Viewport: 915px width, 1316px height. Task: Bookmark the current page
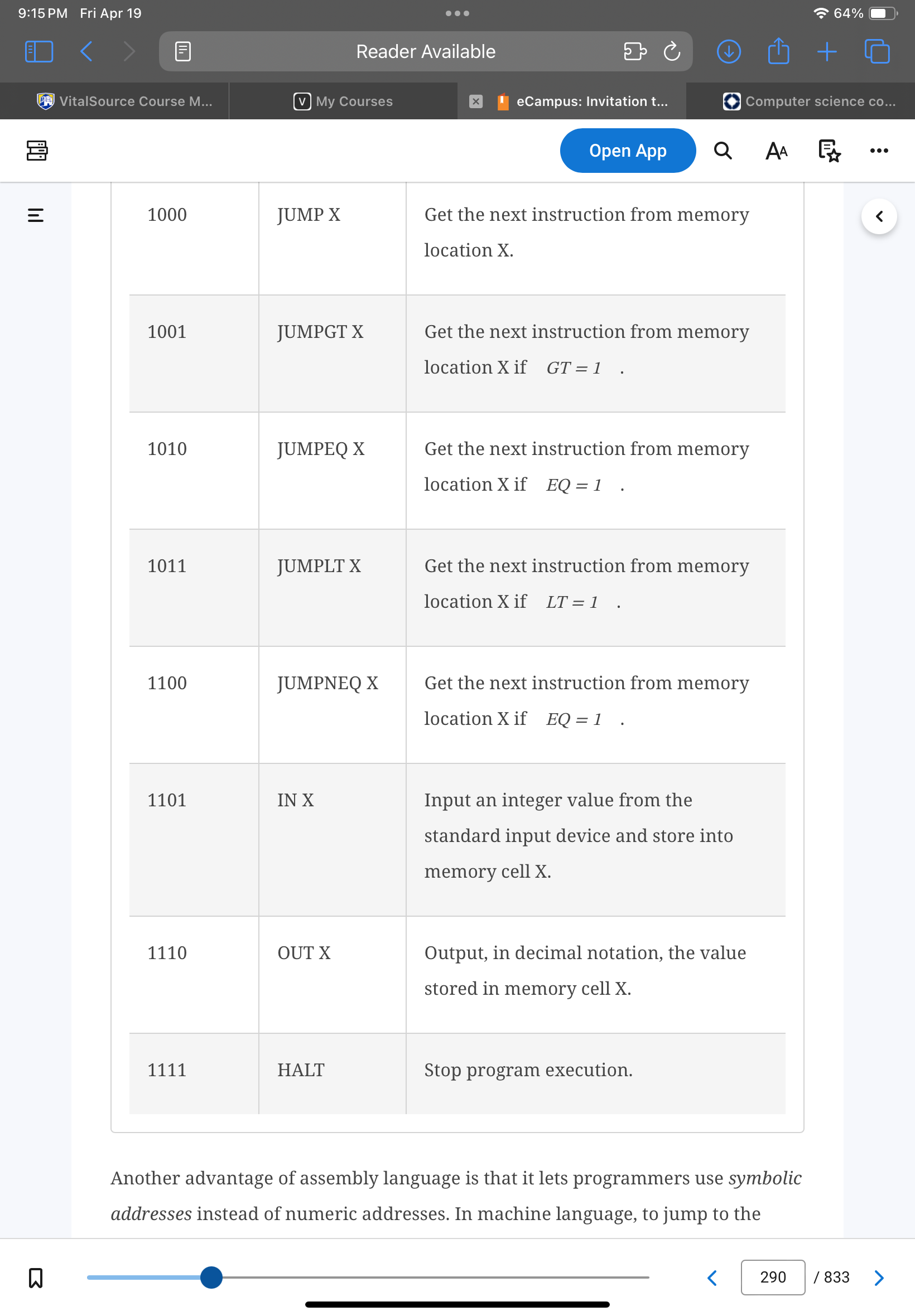[x=36, y=1277]
